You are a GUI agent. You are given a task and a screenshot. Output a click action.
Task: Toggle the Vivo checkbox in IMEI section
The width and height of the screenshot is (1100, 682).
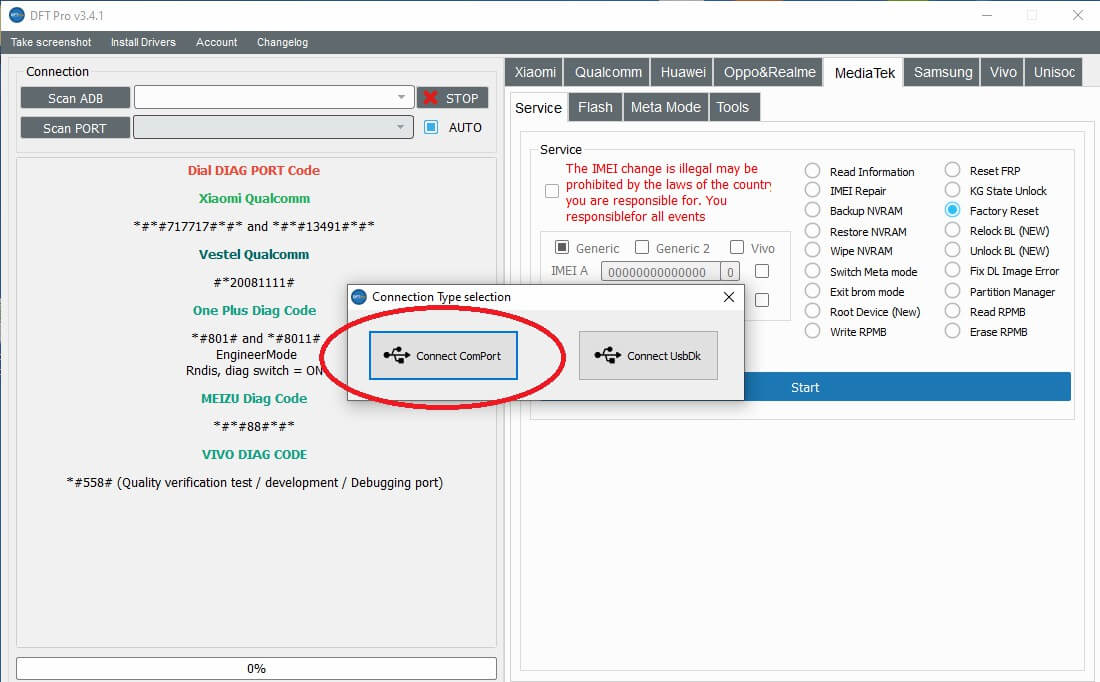737,247
